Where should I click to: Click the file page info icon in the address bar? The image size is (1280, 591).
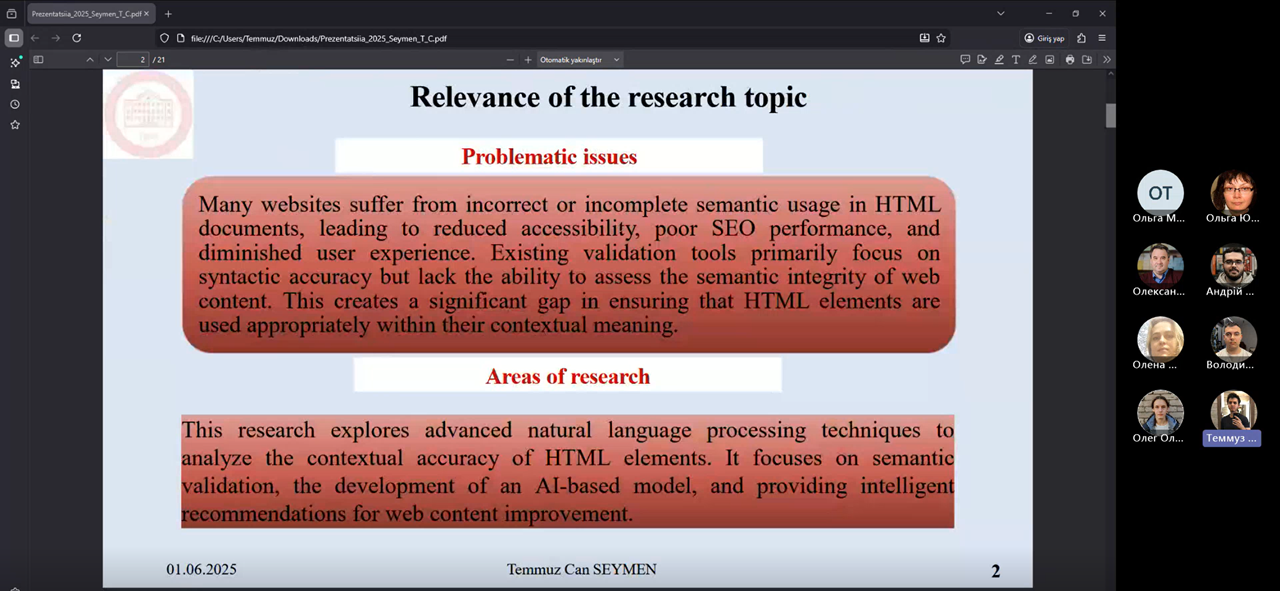pyautogui.click(x=181, y=38)
